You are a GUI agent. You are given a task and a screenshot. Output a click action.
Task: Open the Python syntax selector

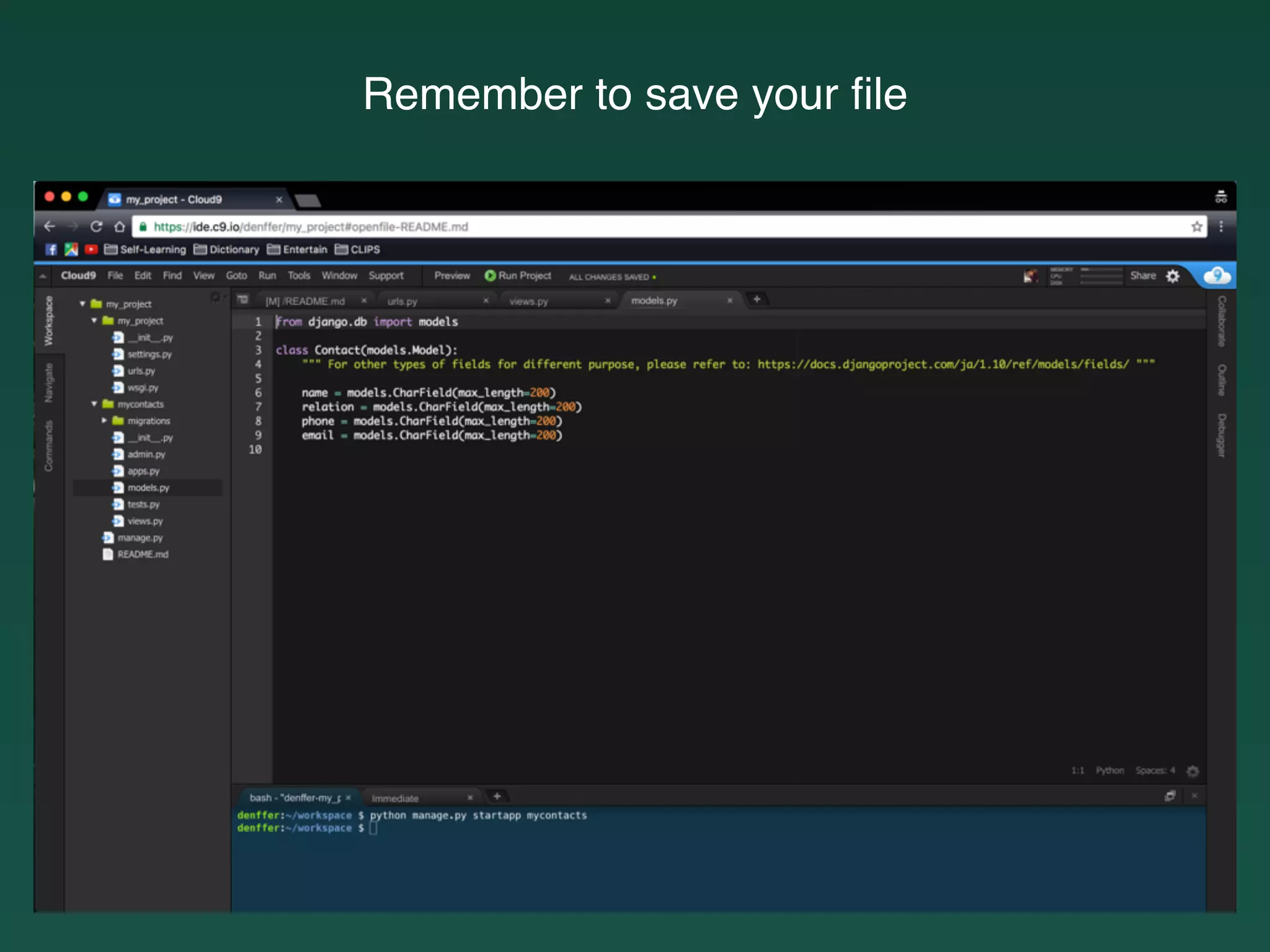[1109, 770]
